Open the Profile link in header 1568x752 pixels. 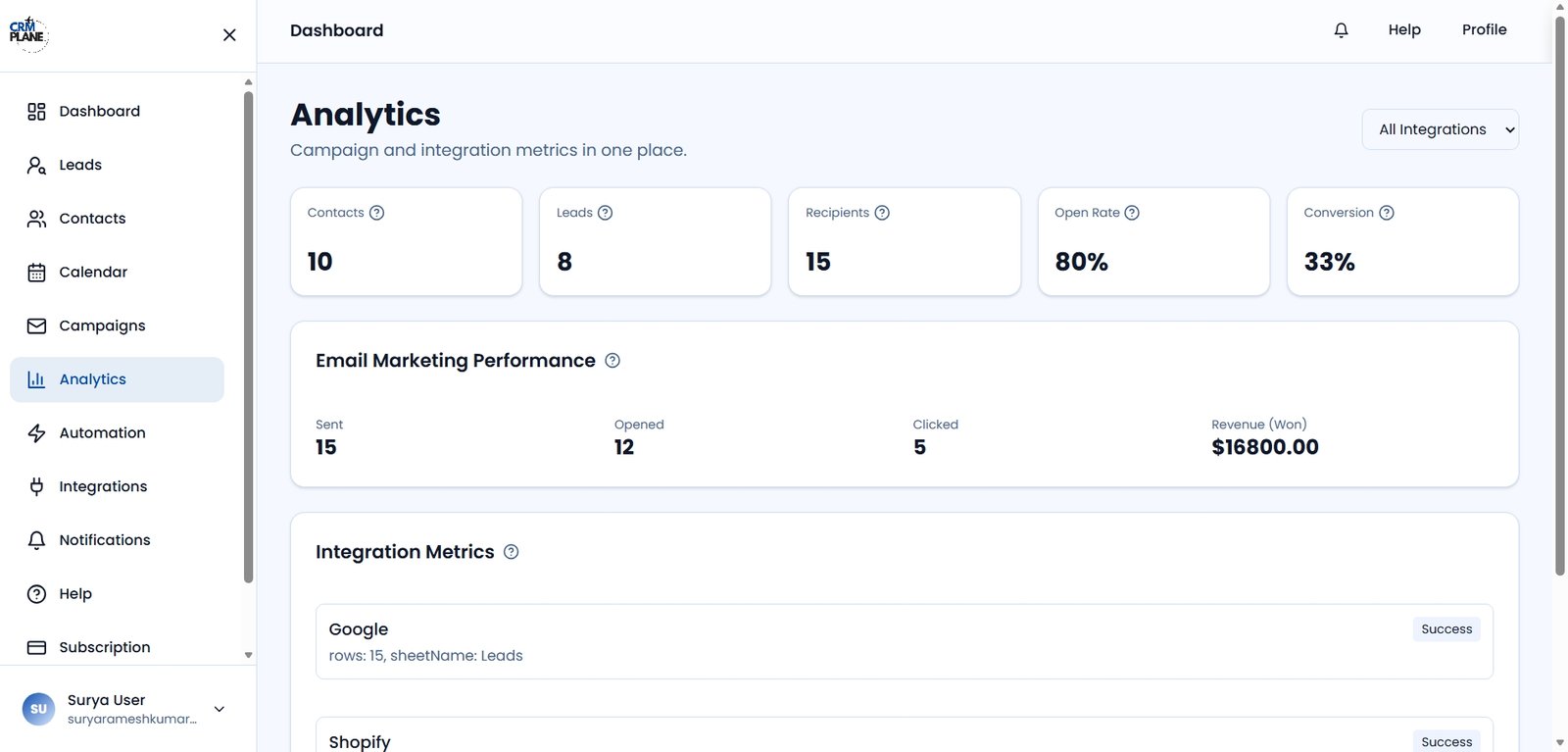1484,30
